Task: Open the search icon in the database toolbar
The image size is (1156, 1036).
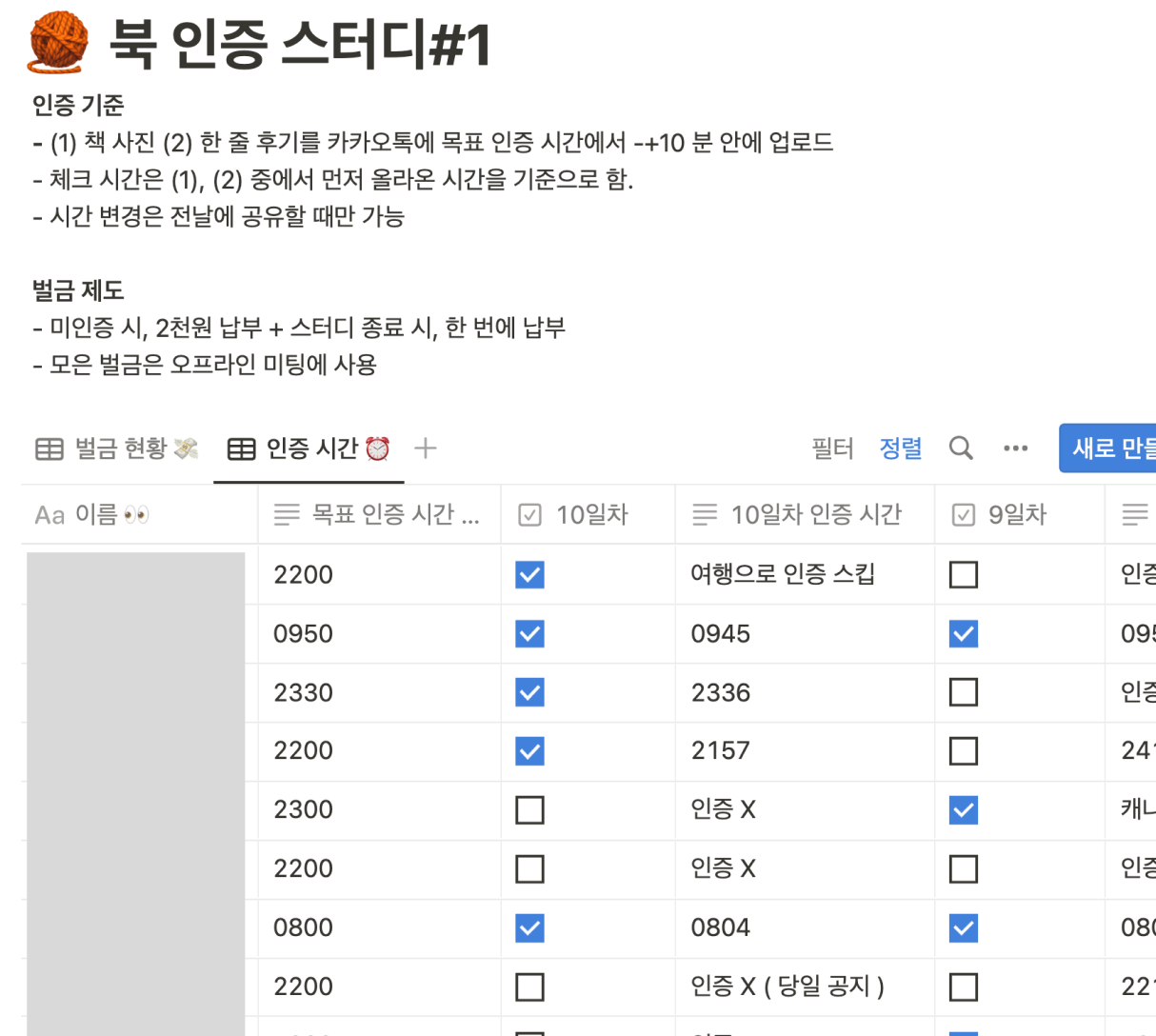Action: pyautogui.click(x=961, y=448)
